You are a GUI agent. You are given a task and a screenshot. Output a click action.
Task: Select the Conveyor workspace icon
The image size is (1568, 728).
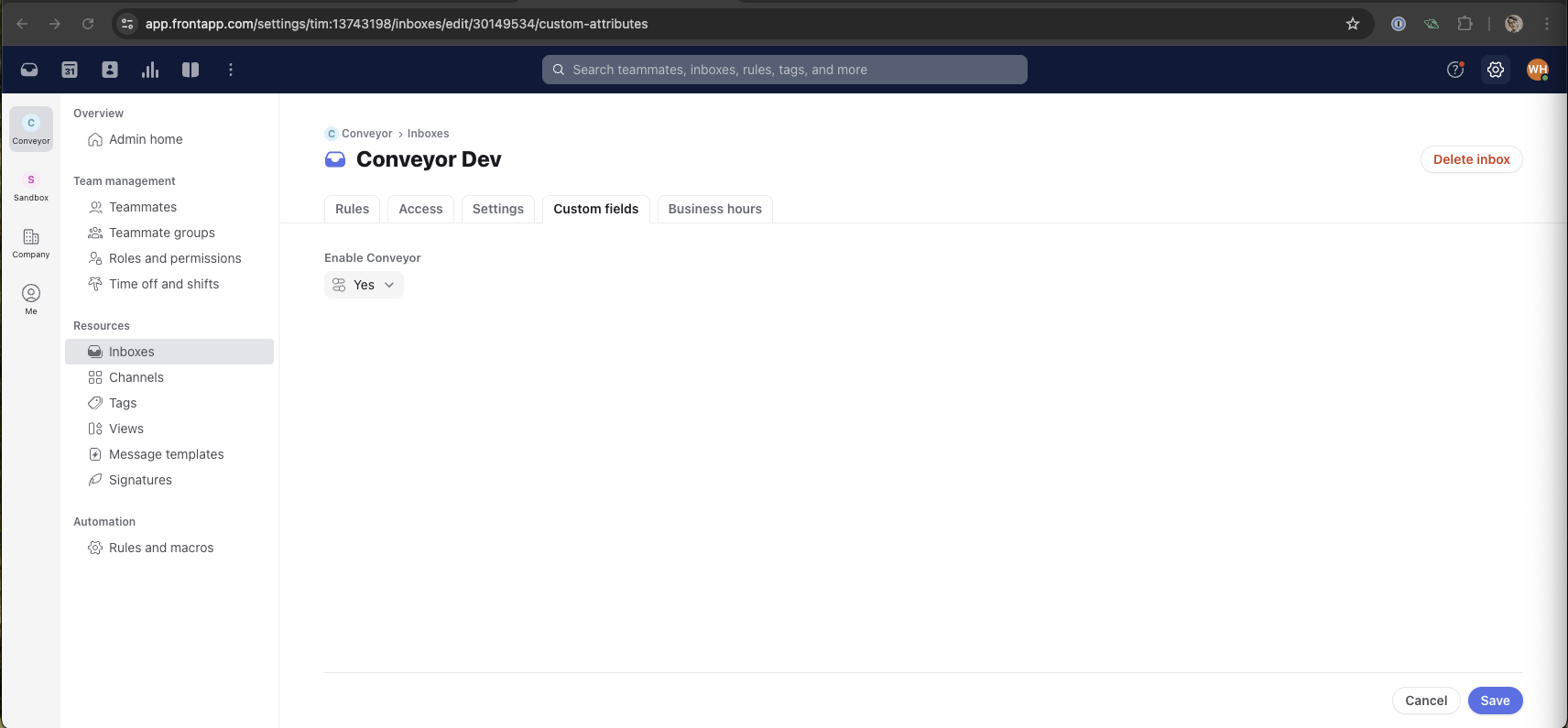[x=31, y=129]
